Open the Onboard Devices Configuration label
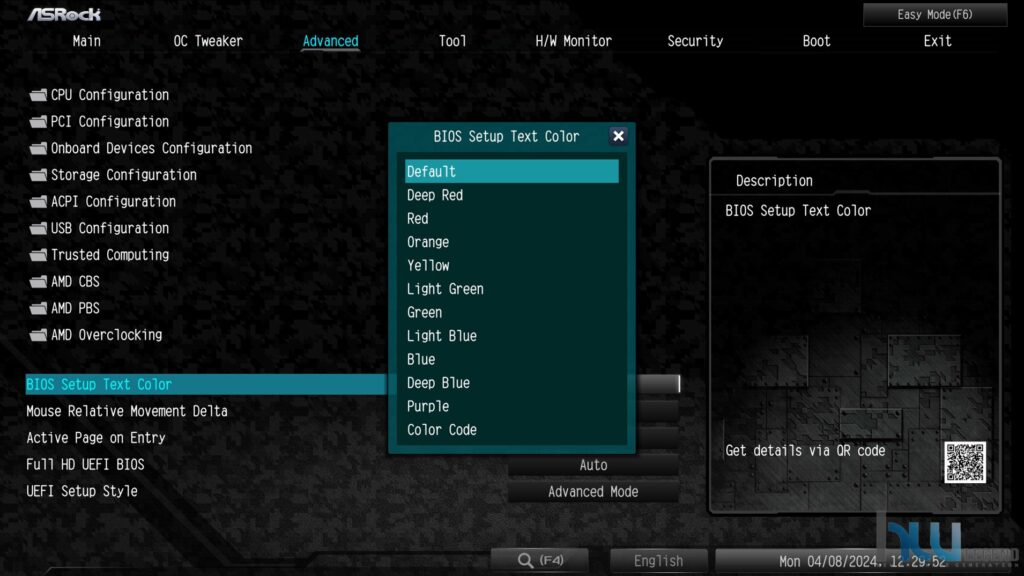This screenshot has width=1024, height=576. [152, 148]
